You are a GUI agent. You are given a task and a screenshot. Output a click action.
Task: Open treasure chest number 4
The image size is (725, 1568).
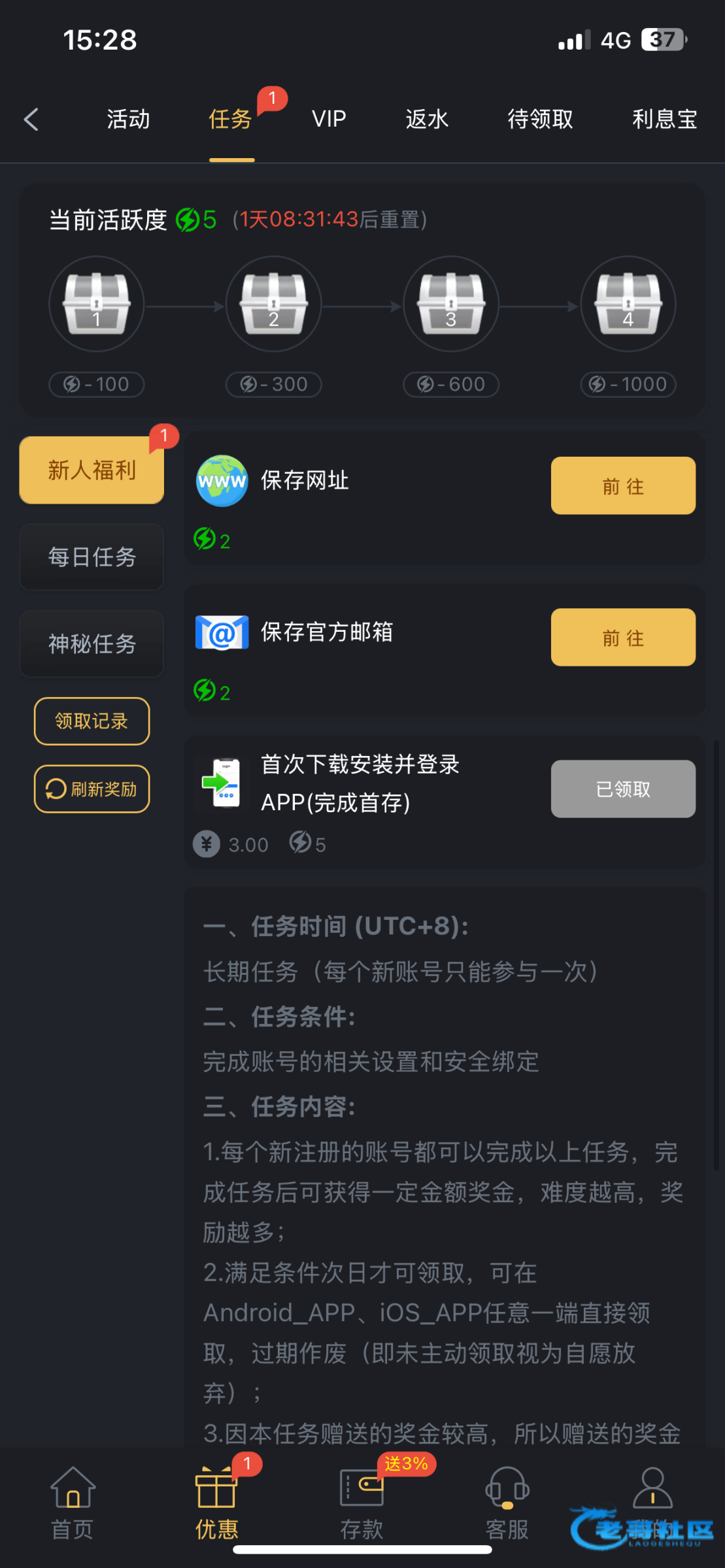pos(628,304)
